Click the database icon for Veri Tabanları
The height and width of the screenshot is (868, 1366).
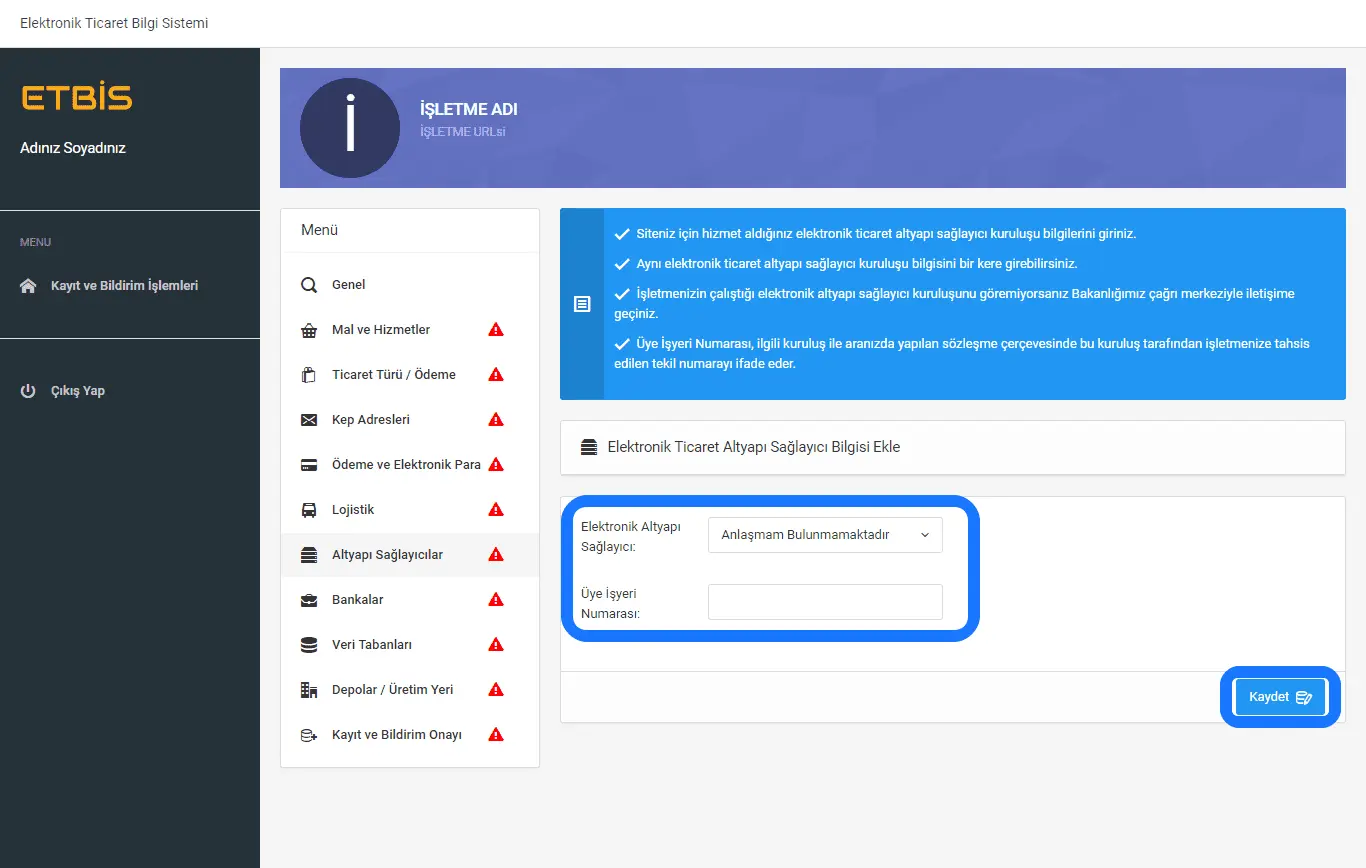coord(309,645)
